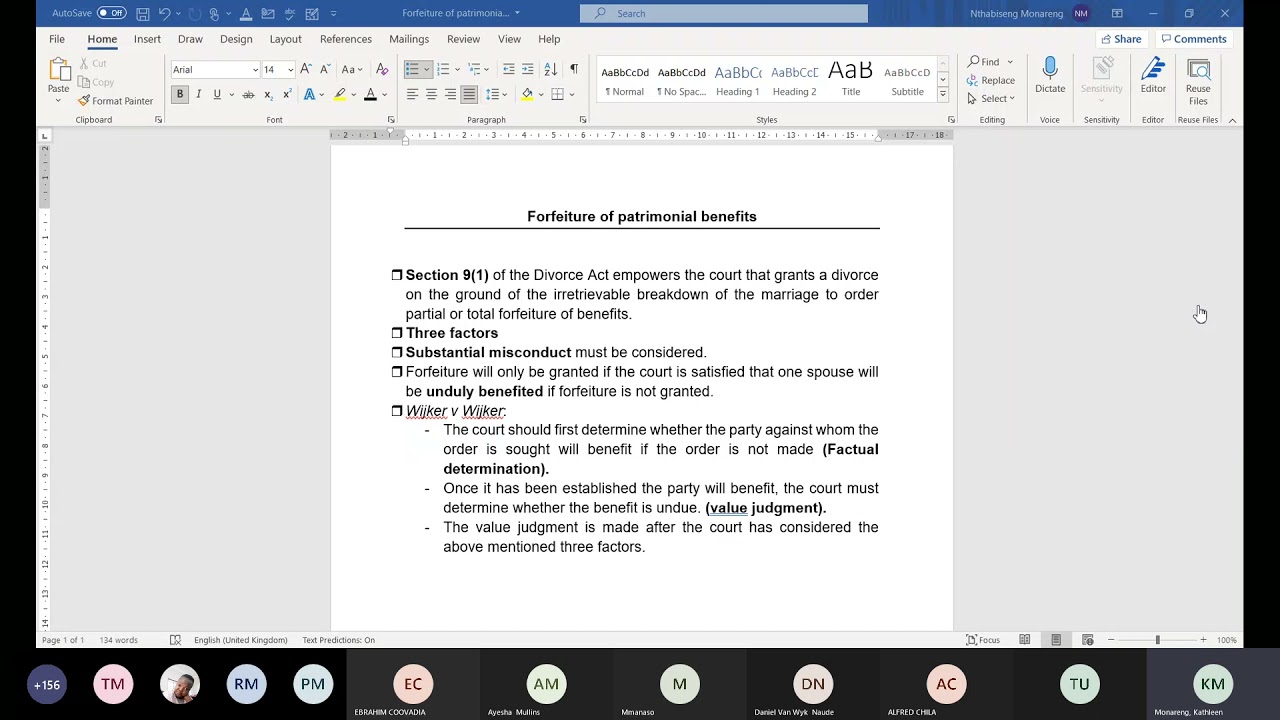Open the font size dropdown

290,69
